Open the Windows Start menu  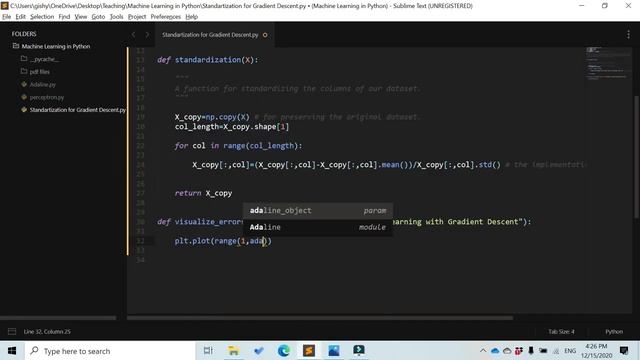(x=12, y=351)
